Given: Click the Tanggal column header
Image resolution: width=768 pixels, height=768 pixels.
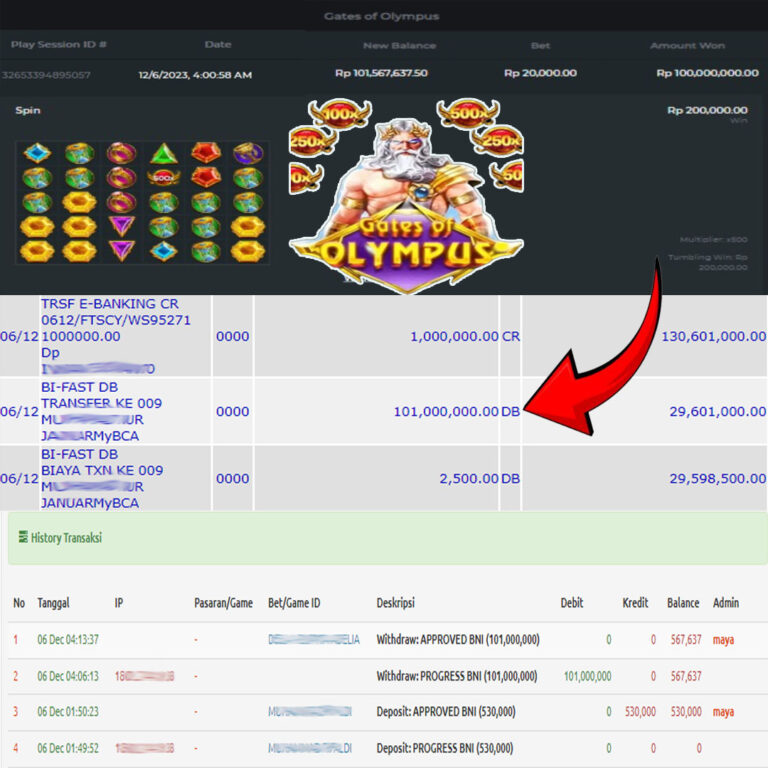Looking at the screenshot, I should [x=54, y=603].
